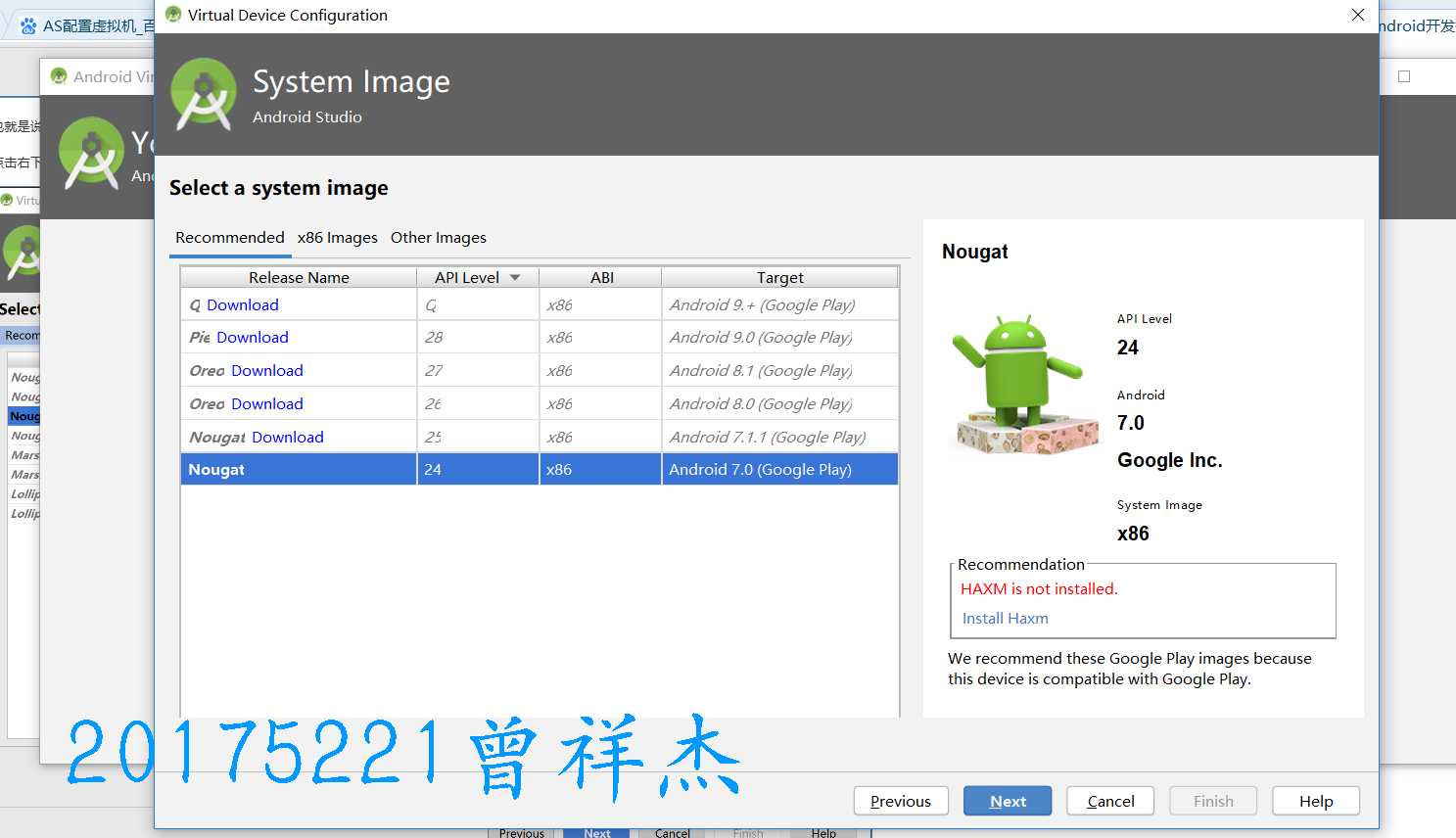This screenshot has height=838, width=1456.
Task: Click the Nougat Android mascot image
Action: point(1023,385)
